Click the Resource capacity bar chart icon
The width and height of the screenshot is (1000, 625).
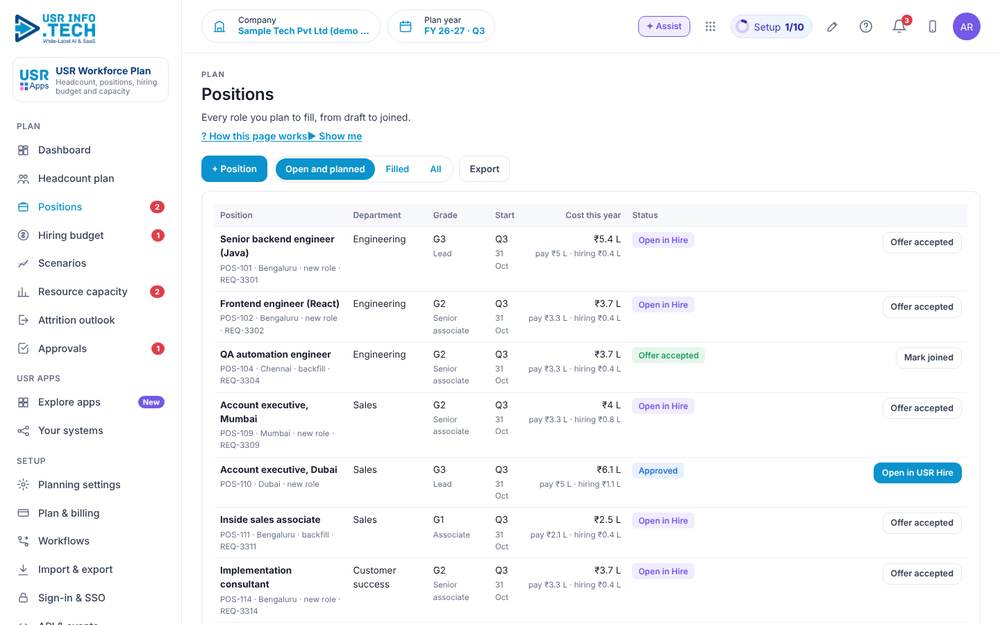(x=23, y=292)
